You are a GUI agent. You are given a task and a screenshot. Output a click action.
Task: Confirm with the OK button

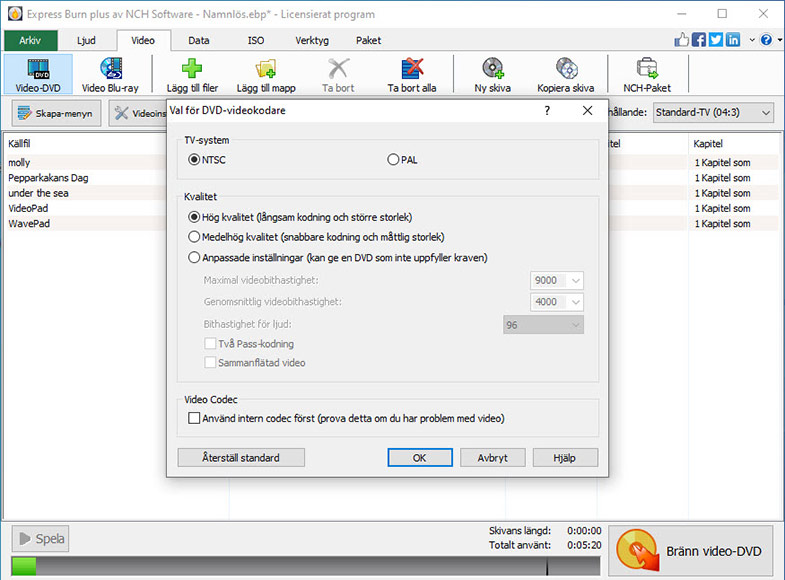point(420,457)
